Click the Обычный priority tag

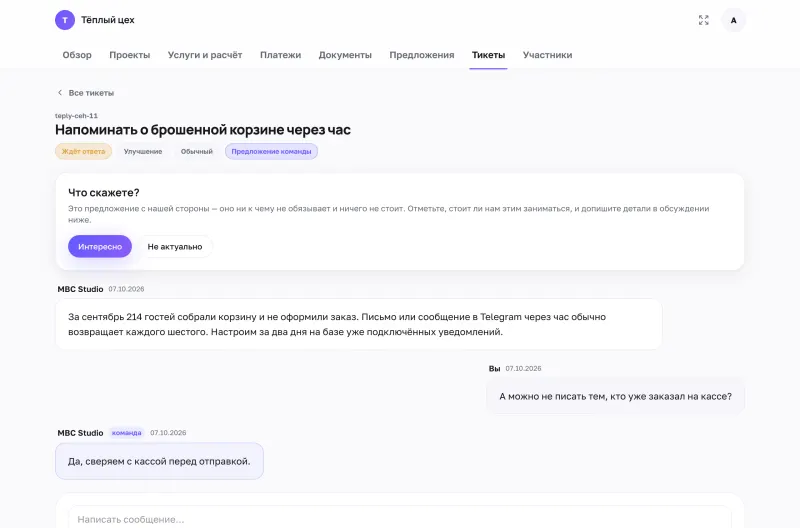(196, 152)
